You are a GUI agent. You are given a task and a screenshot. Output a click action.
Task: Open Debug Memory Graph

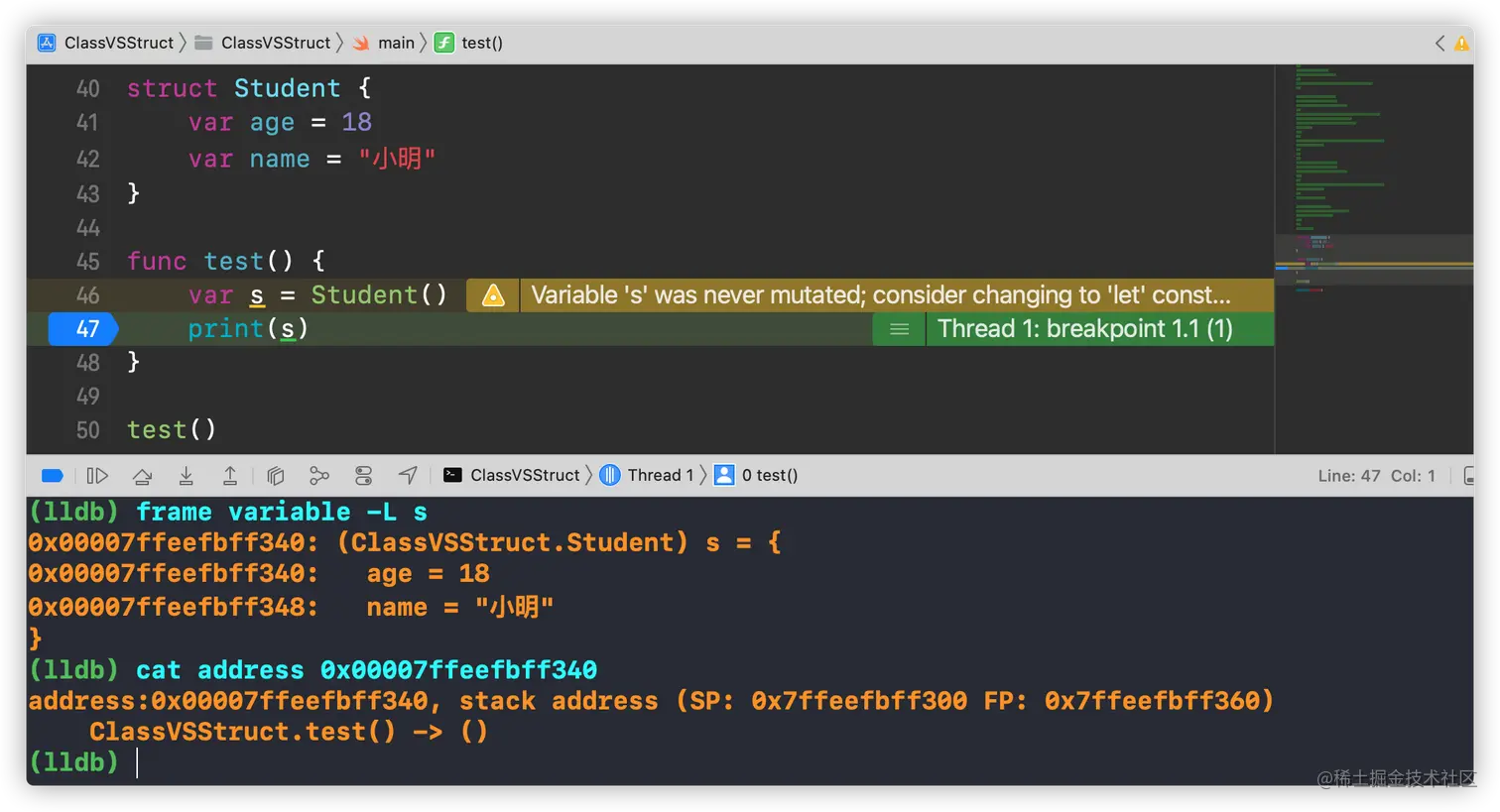click(x=318, y=476)
